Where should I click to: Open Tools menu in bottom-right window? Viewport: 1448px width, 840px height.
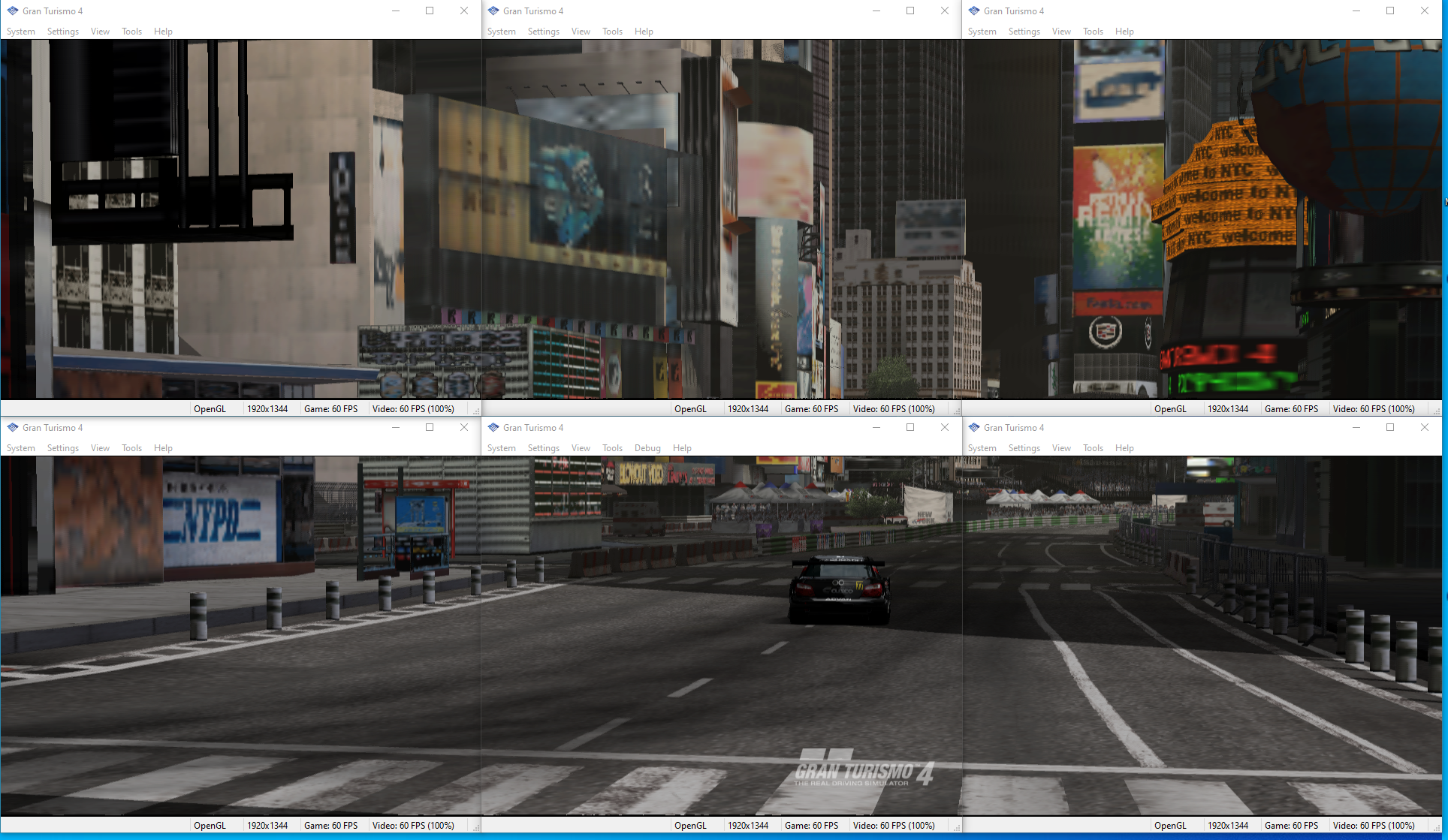(1094, 448)
